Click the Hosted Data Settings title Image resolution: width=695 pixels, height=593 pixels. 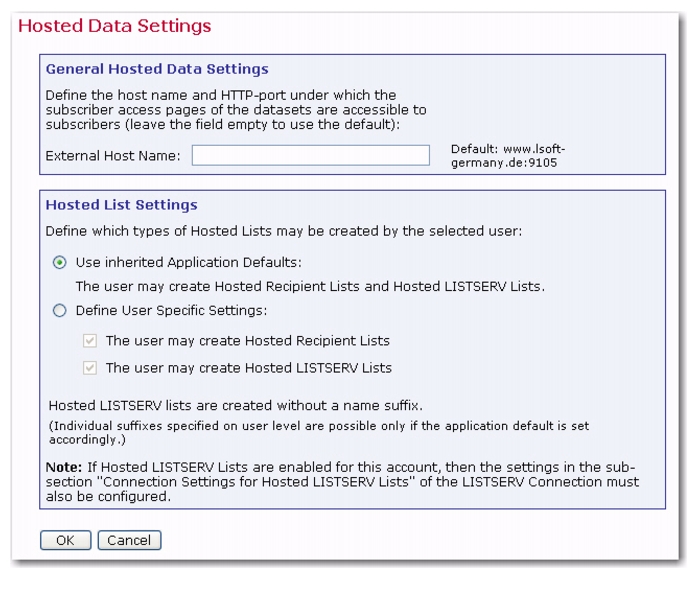pos(114,26)
